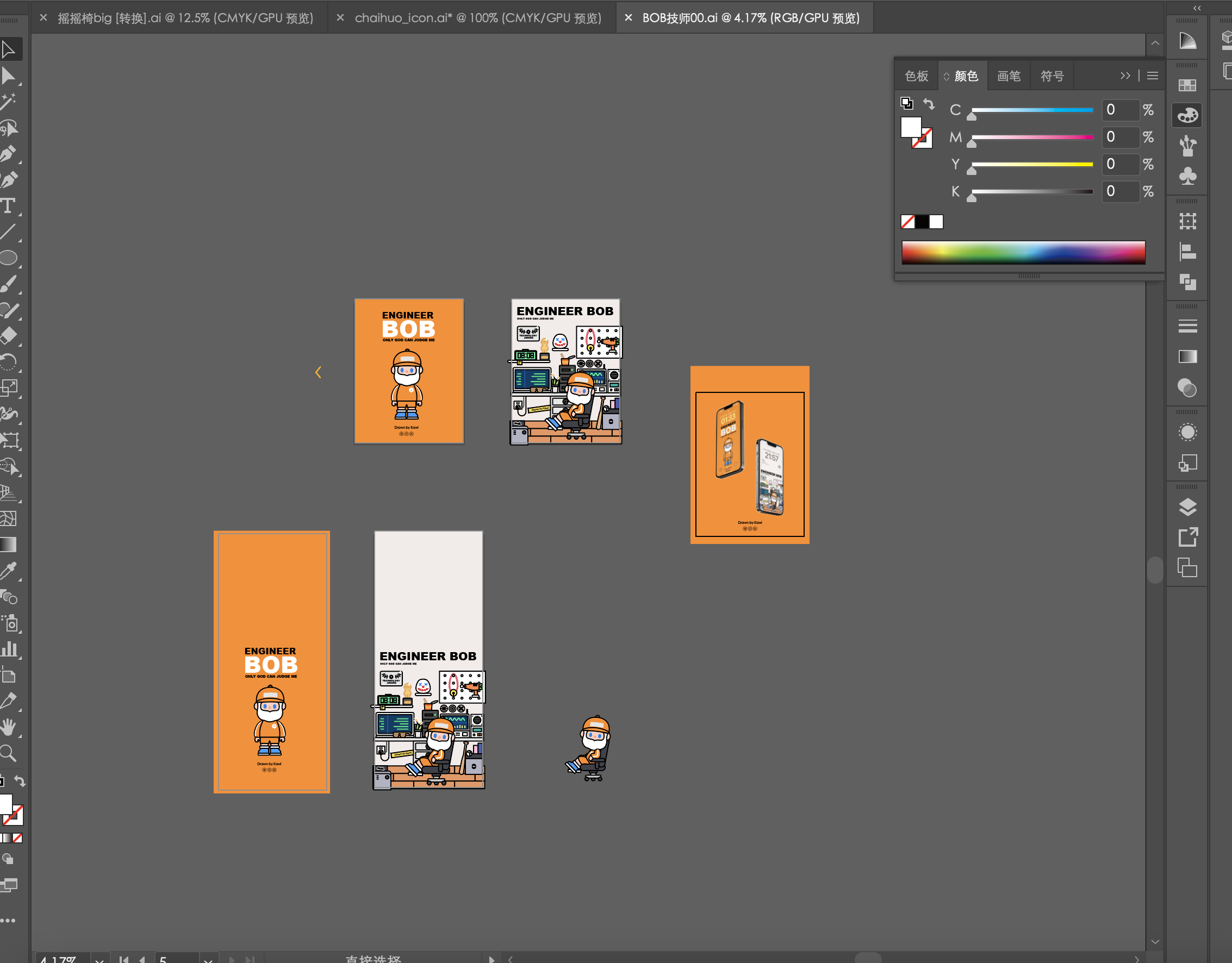This screenshot has height=963, width=1232.
Task: Go to previous artboard button
Action: (142, 959)
